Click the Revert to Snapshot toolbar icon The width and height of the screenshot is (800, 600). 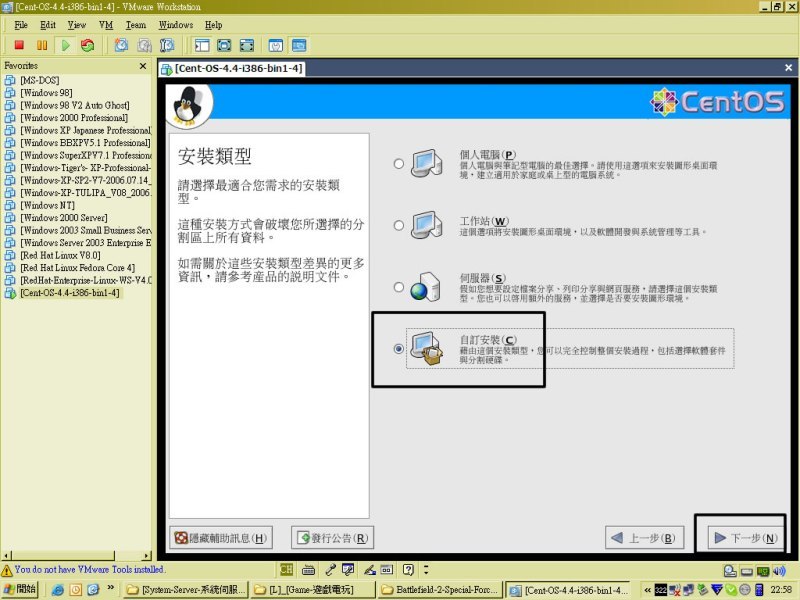point(144,45)
